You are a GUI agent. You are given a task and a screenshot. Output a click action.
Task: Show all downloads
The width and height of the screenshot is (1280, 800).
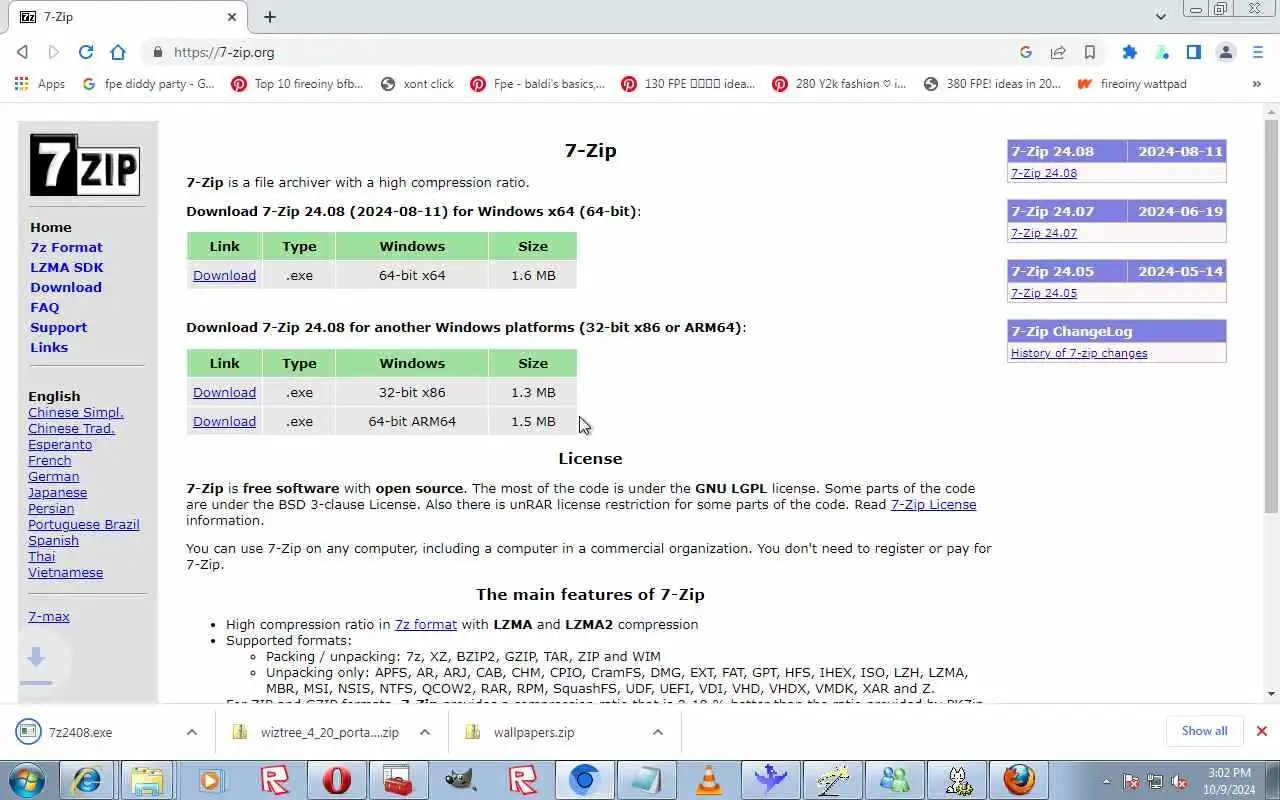tap(1204, 731)
